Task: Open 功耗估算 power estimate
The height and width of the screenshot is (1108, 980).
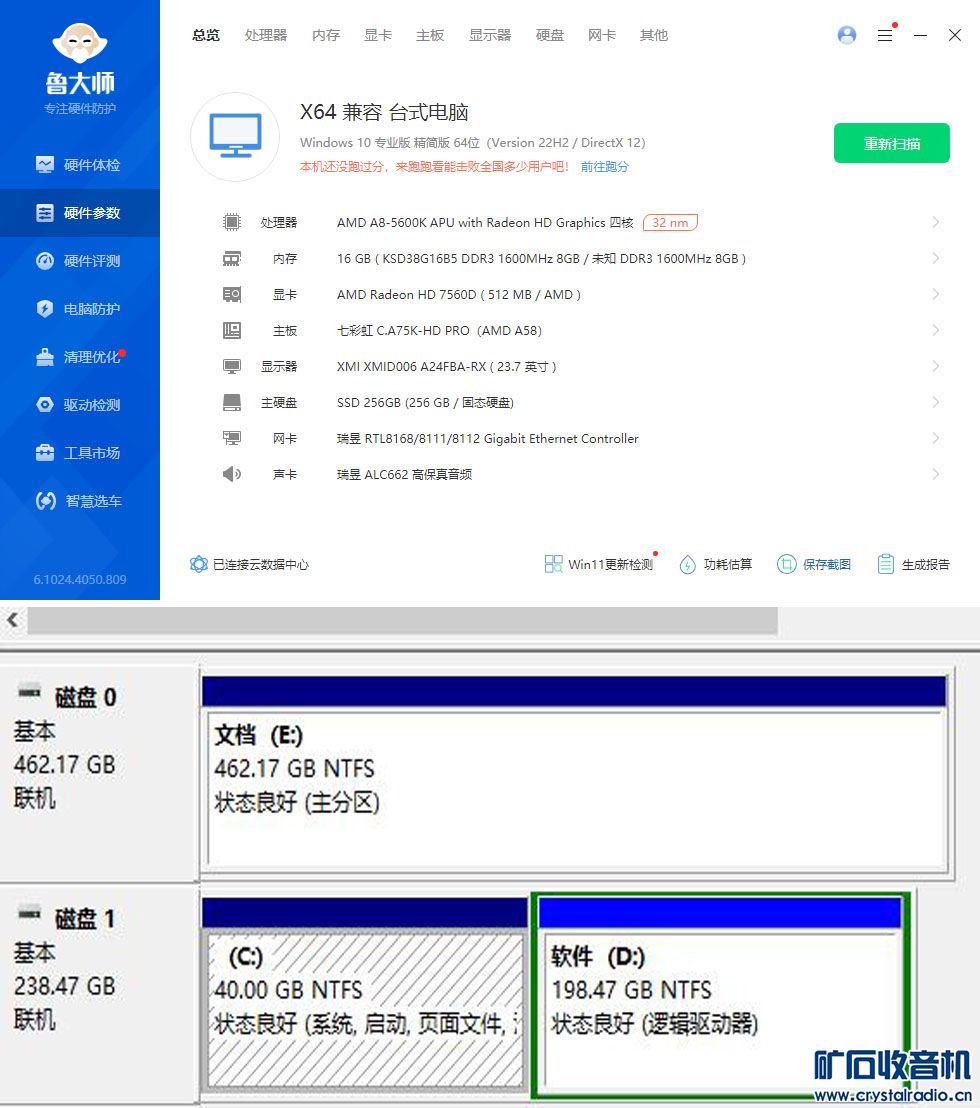Action: coord(716,564)
